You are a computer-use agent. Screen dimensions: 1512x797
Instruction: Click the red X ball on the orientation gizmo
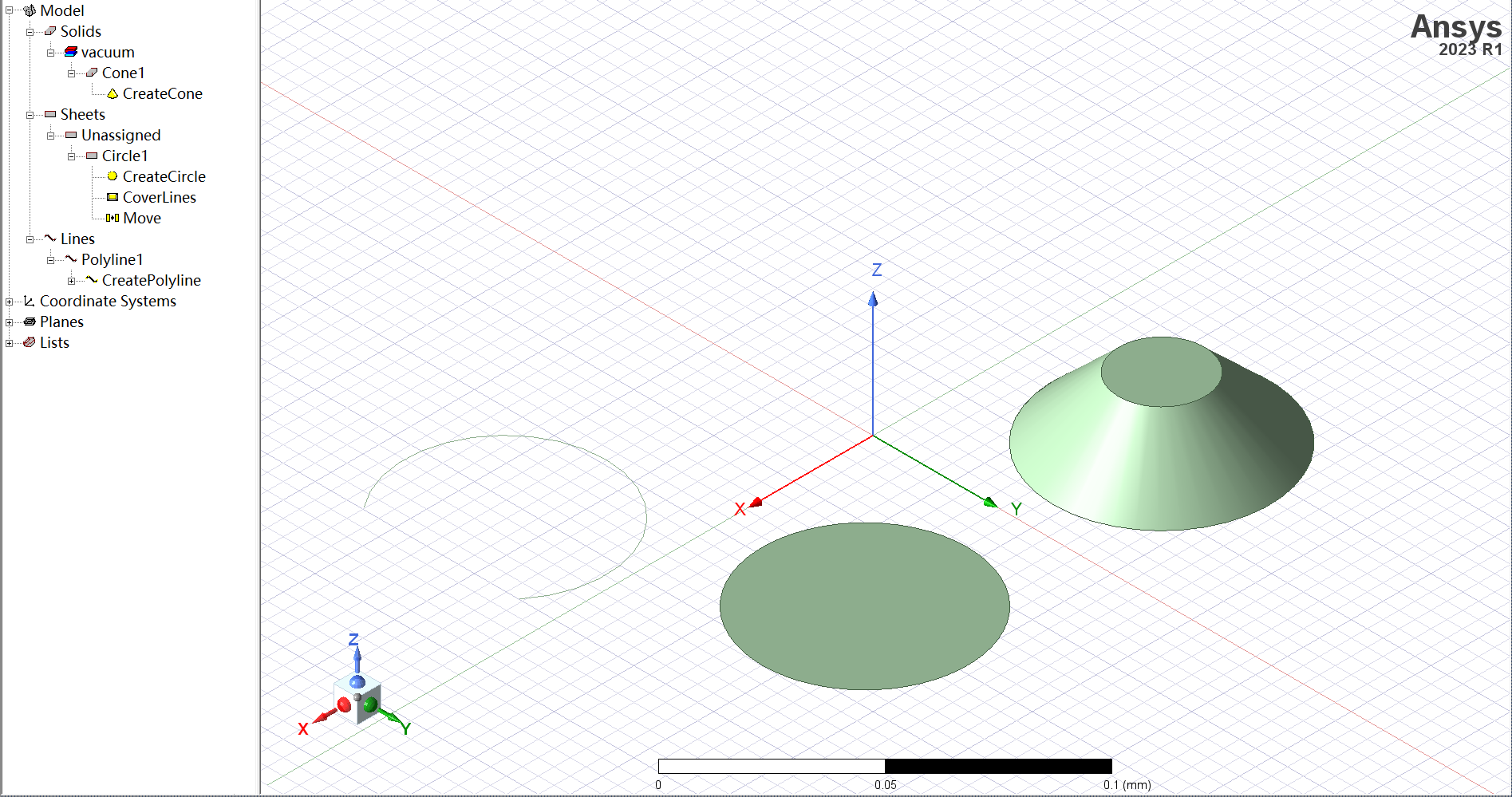pyautogui.click(x=344, y=704)
